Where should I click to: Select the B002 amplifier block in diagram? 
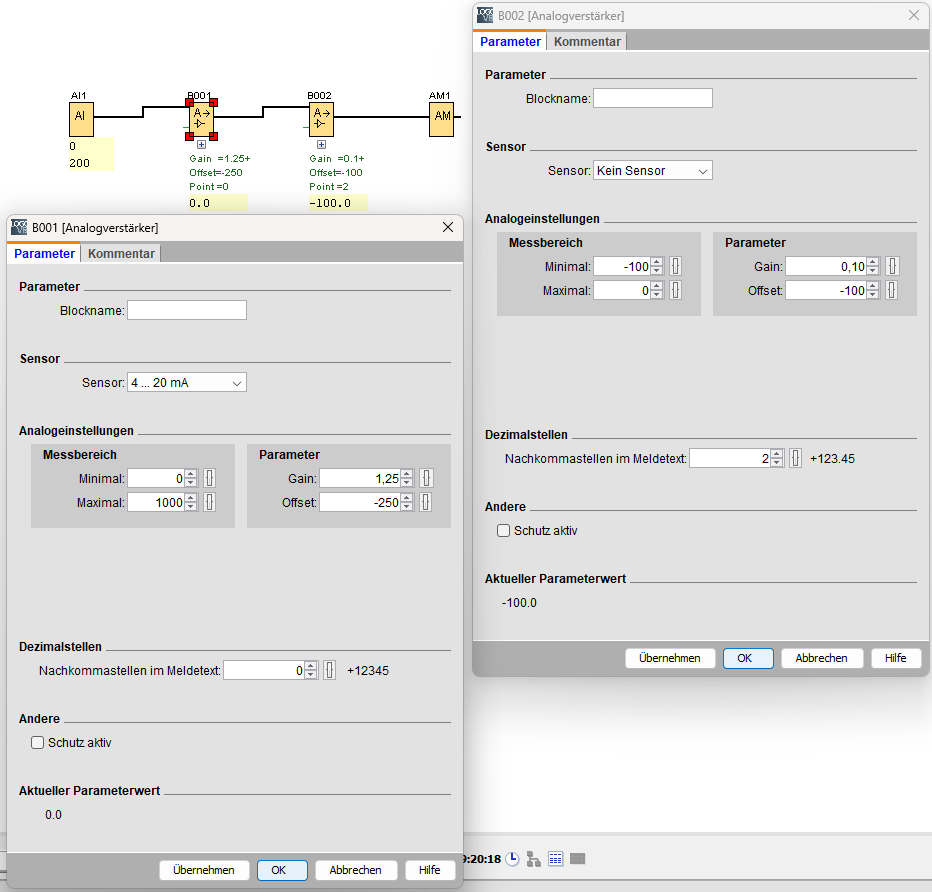click(321, 119)
